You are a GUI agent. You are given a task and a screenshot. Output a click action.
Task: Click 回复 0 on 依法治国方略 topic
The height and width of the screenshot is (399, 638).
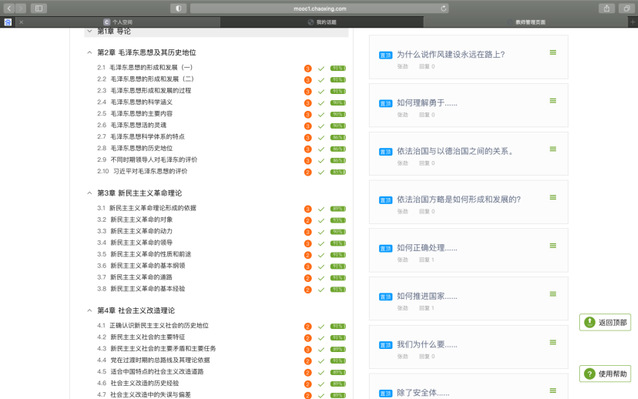[x=427, y=211]
